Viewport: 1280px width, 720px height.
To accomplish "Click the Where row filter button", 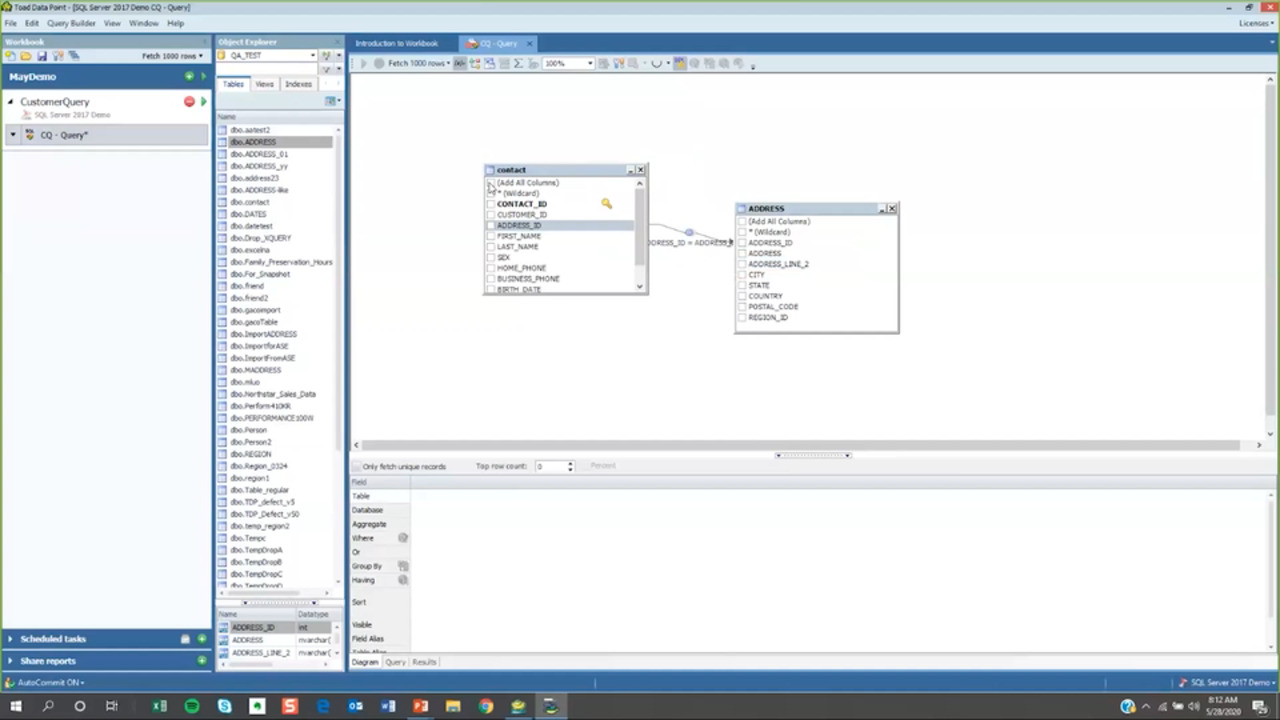I will click(403, 538).
